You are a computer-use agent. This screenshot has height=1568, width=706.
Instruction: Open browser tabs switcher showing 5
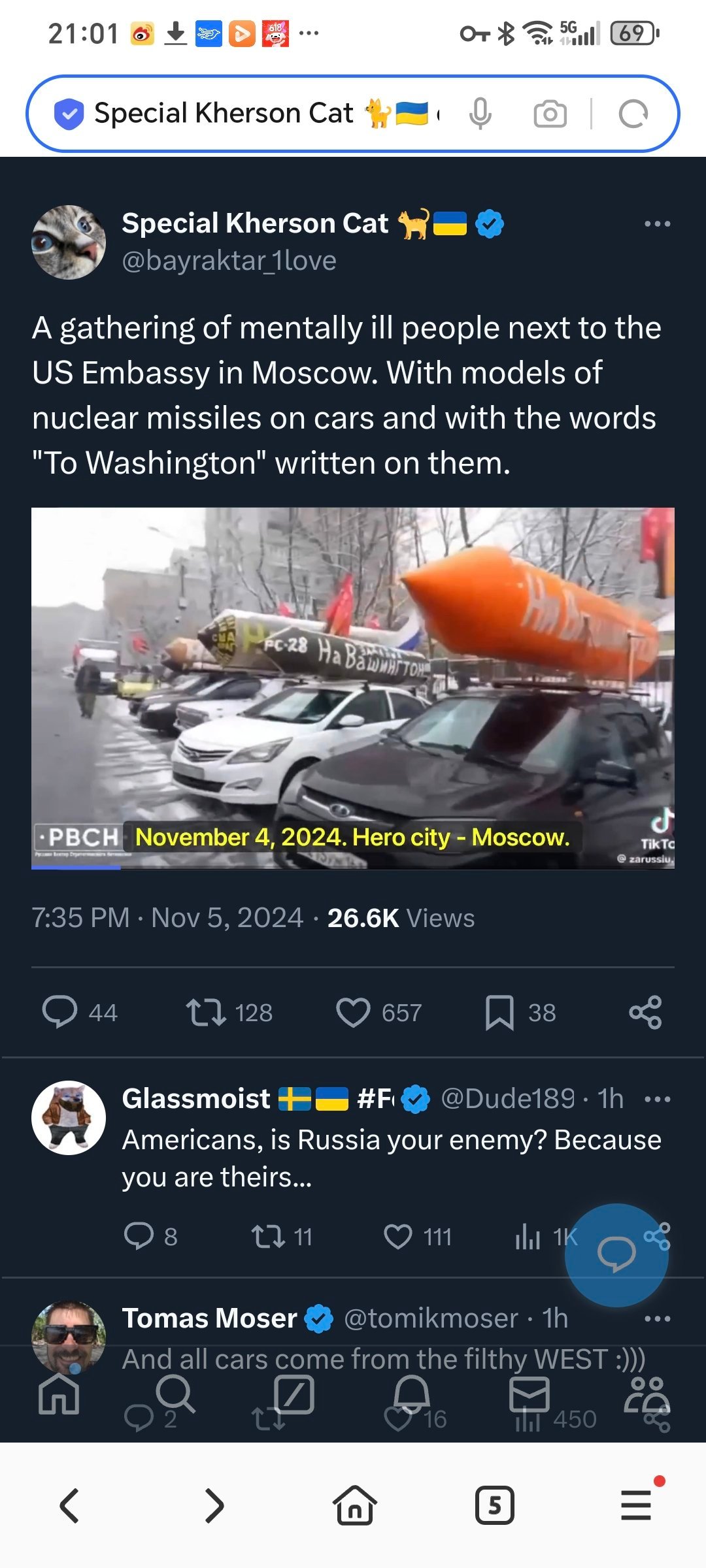pos(494,1505)
